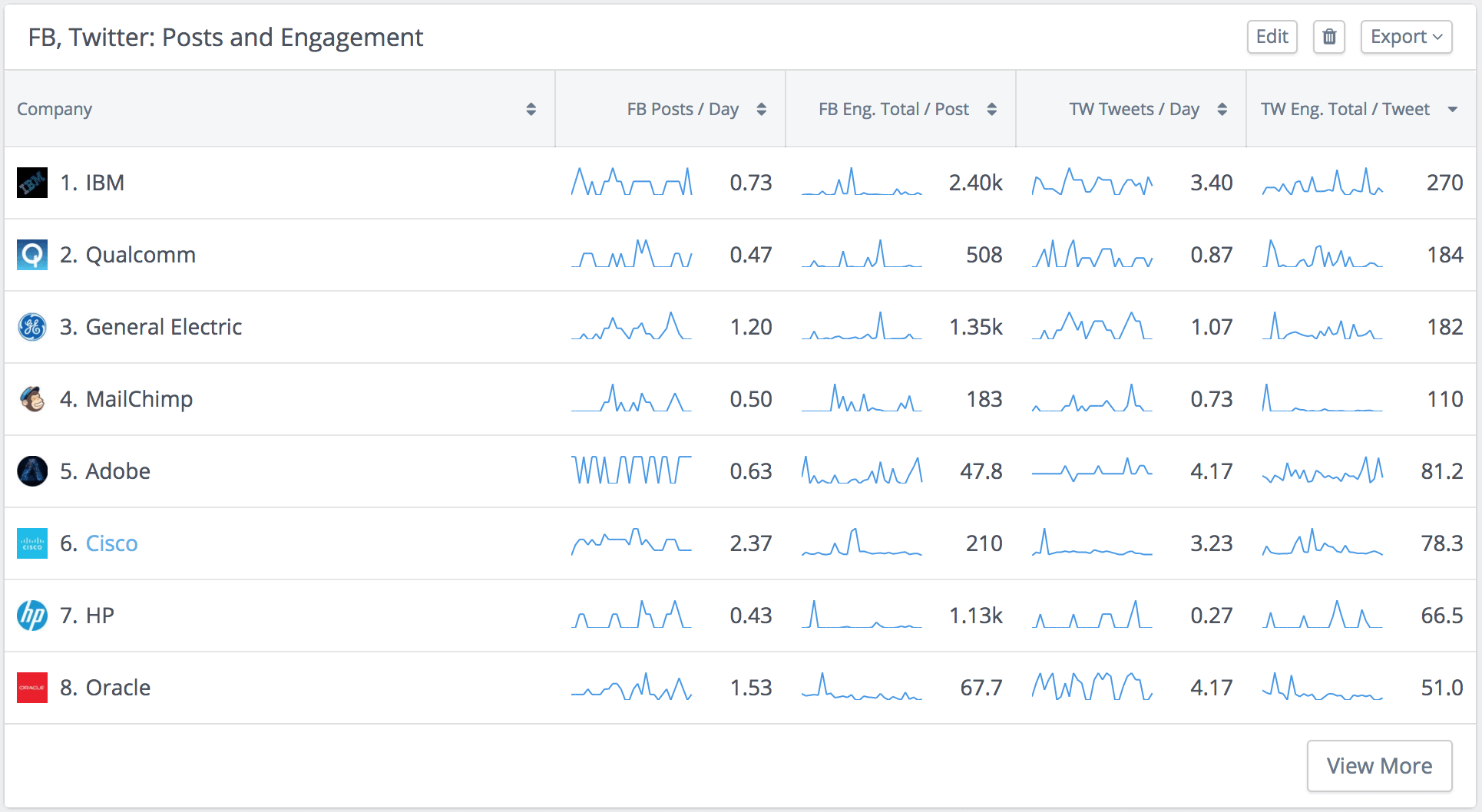Click MailChimp's 110 TW engagement value
Screen dimensions: 1482x812
pos(1444,399)
